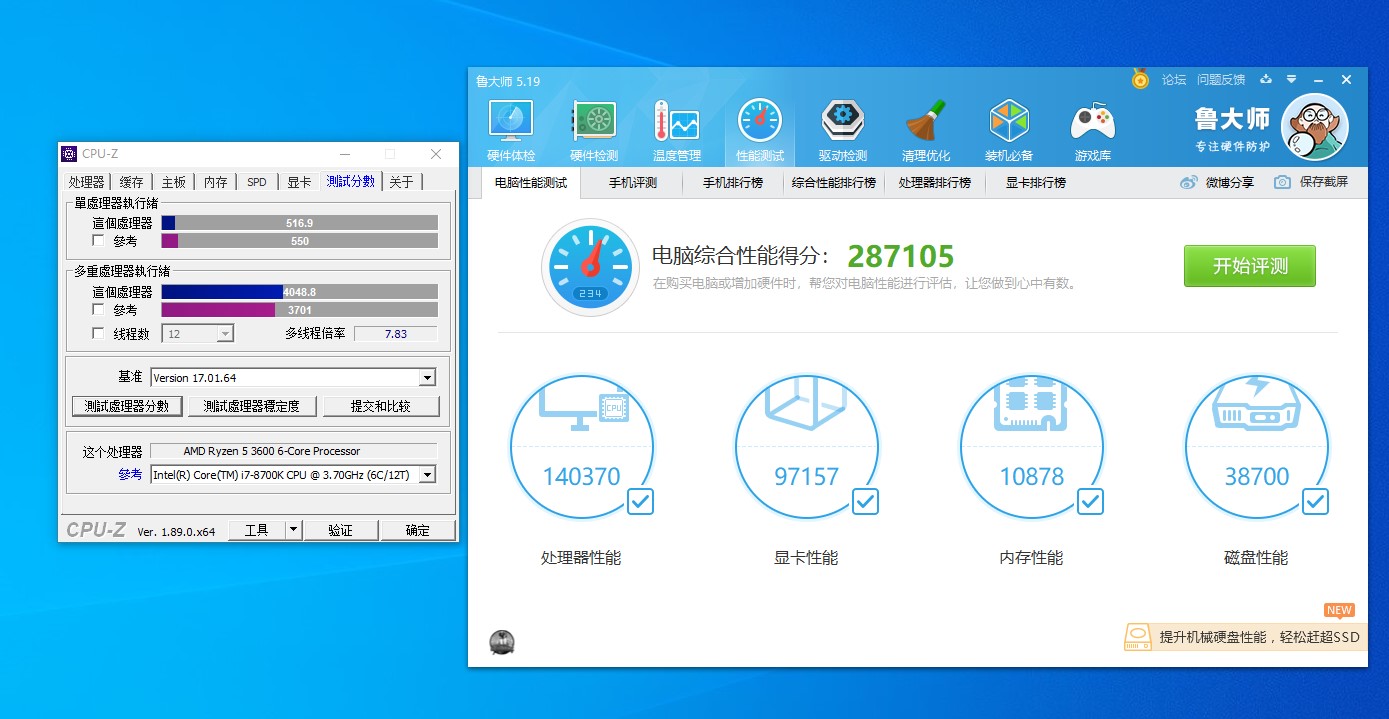The height and width of the screenshot is (719, 1389).
Task: Click the gold medal icon in the title bar
Action: (x=1140, y=79)
